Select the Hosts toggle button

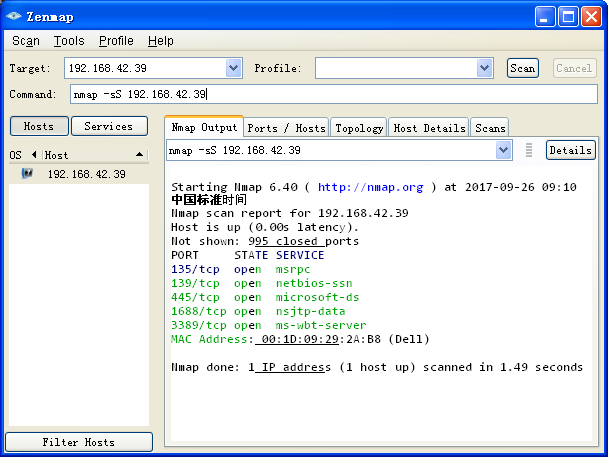point(39,126)
